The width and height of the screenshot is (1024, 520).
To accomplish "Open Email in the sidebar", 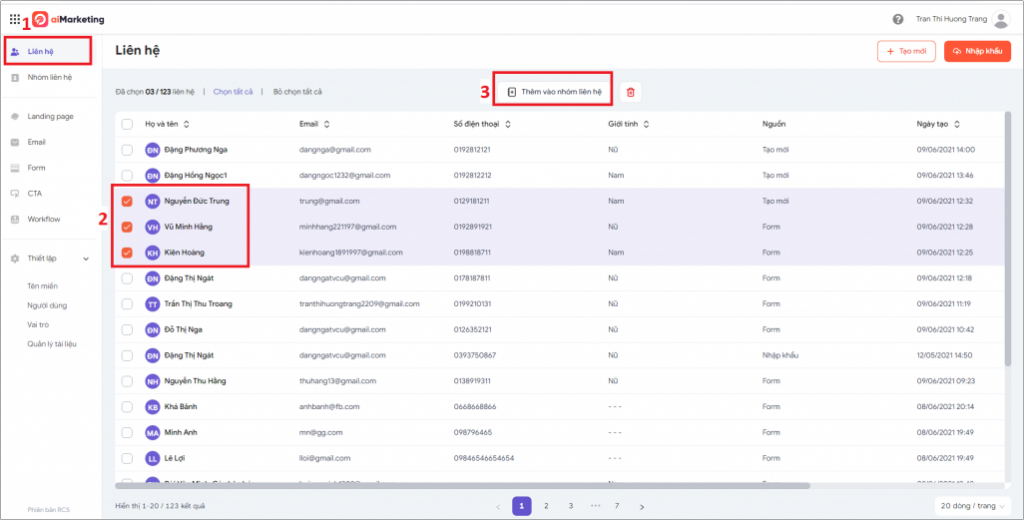I will click(x=37, y=142).
